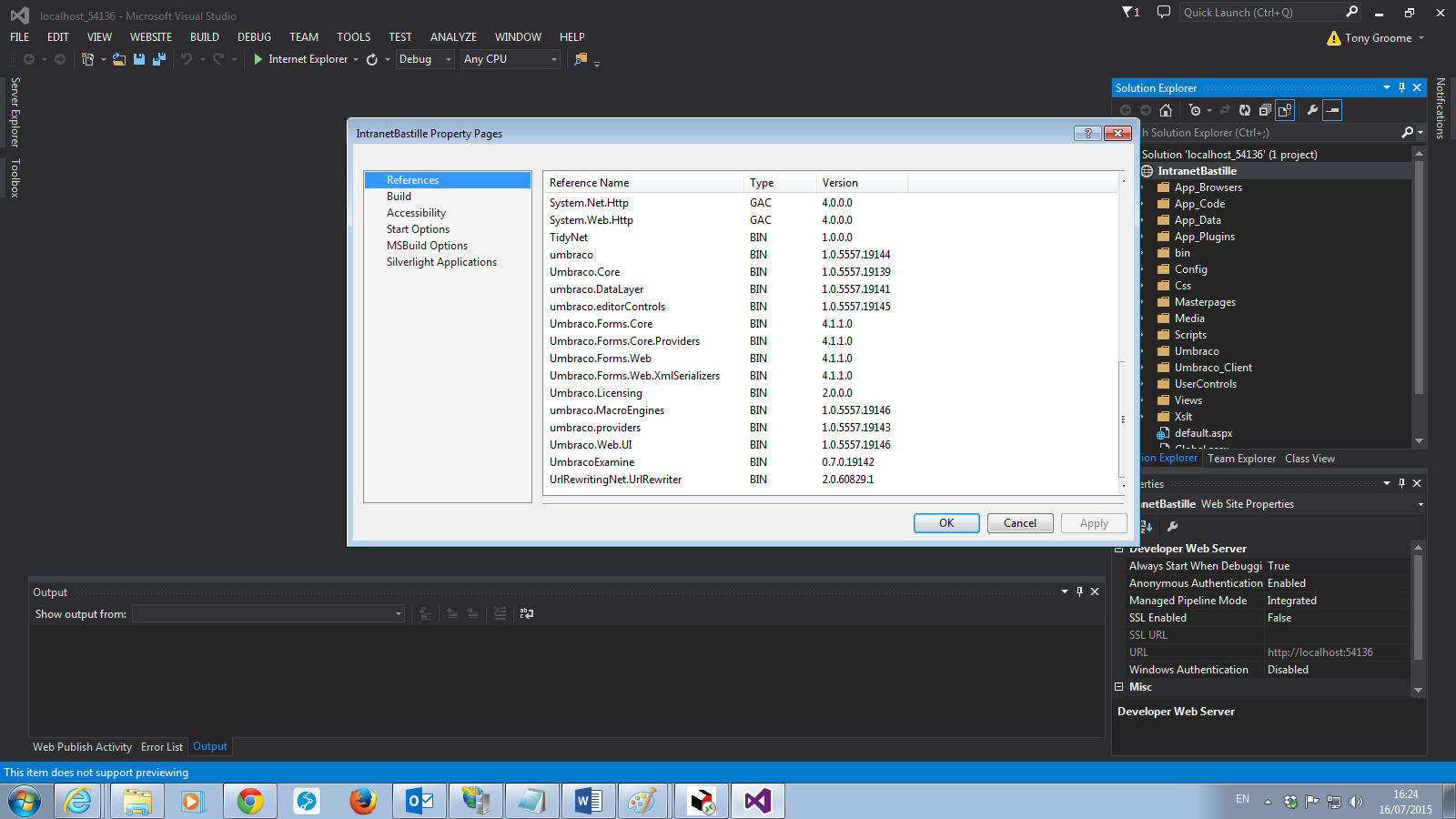Click the New Project toolbar icon
The image size is (1456, 819).
coord(87,59)
